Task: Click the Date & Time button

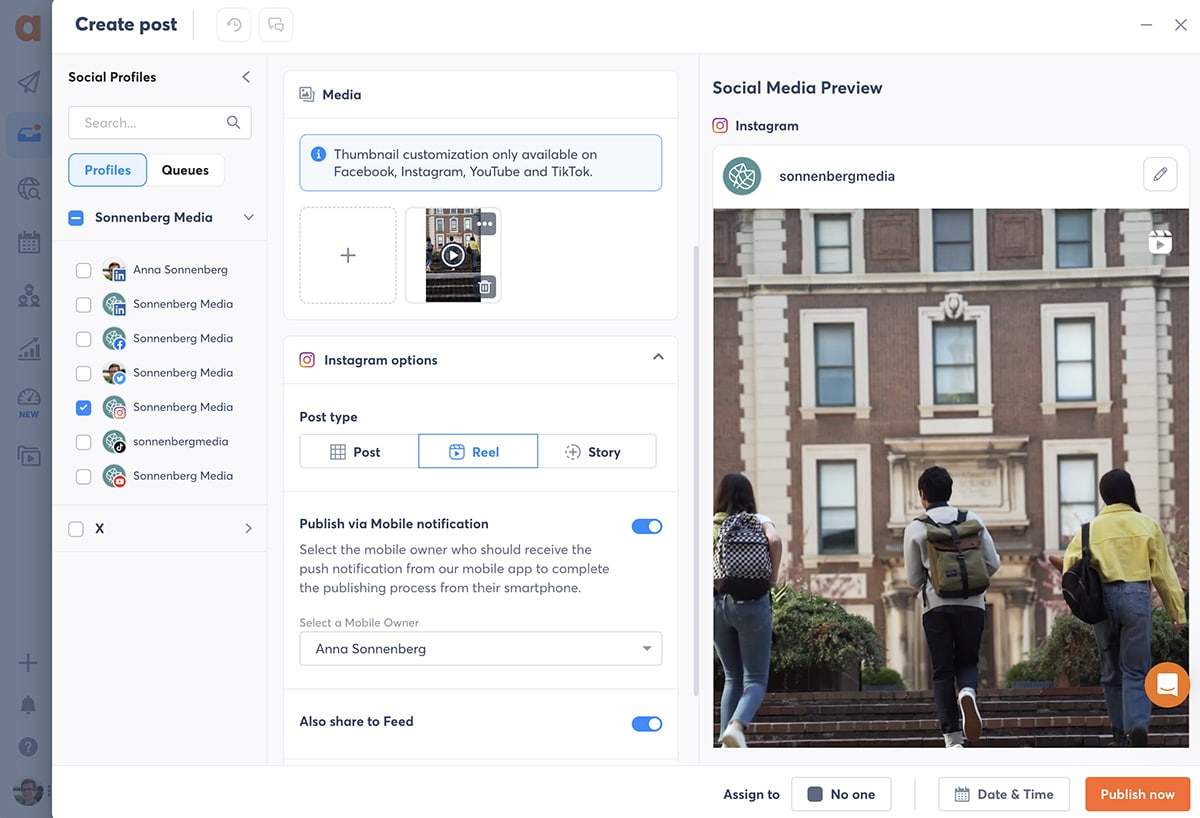Action: [1004, 794]
